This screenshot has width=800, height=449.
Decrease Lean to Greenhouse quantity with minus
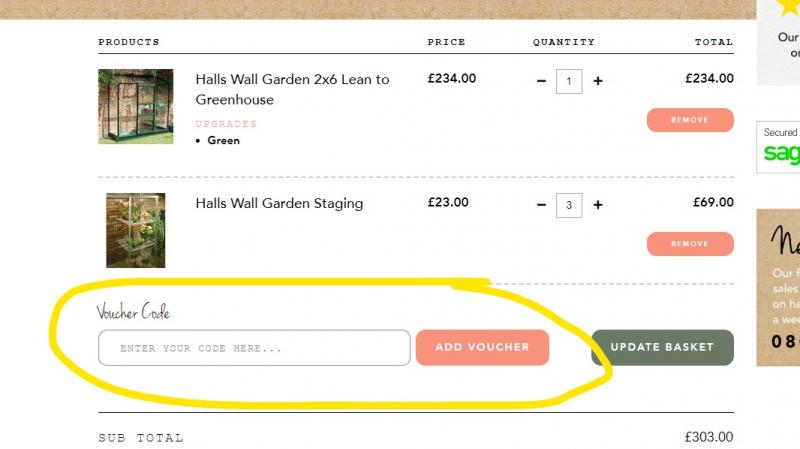(x=541, y=81)
